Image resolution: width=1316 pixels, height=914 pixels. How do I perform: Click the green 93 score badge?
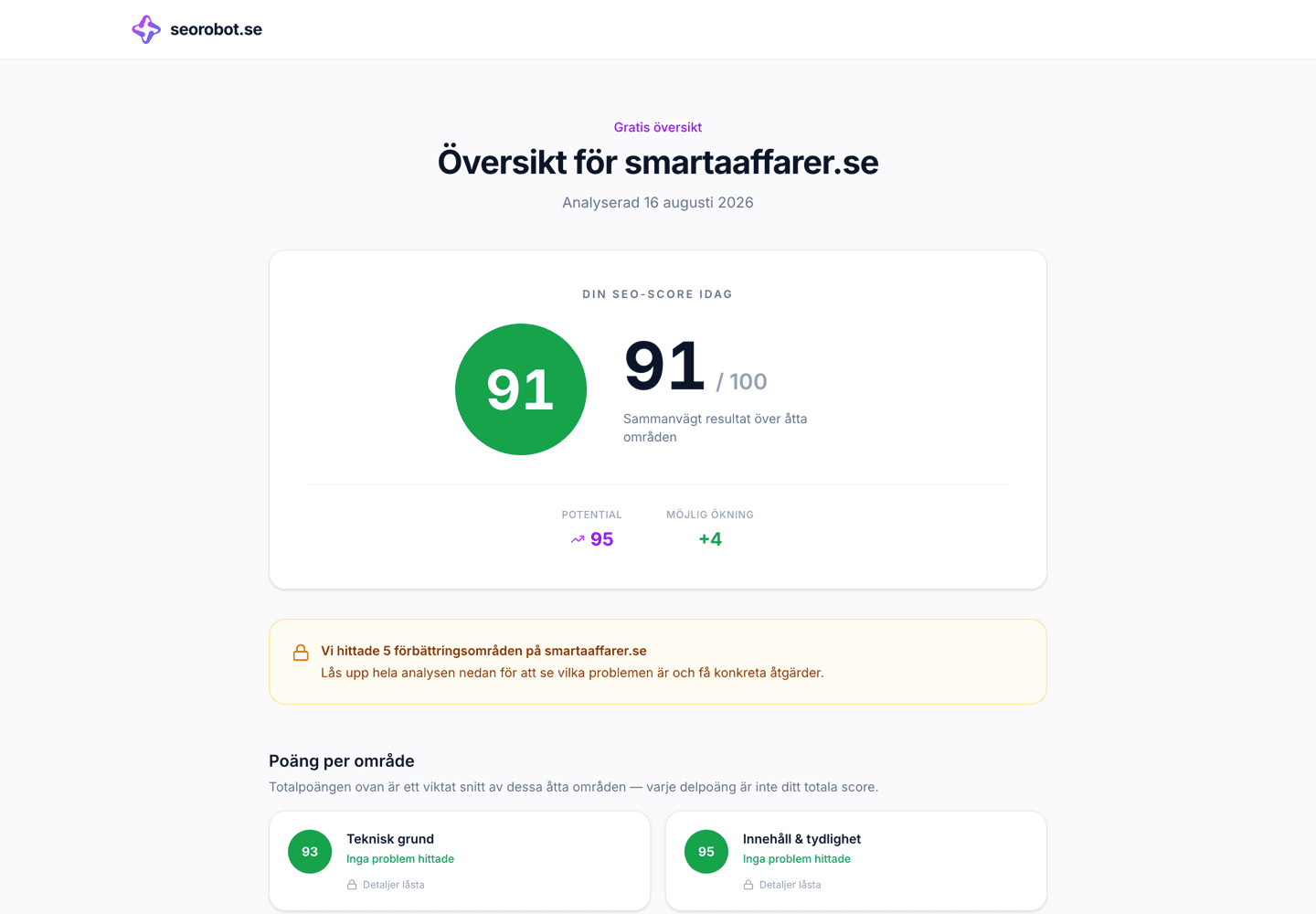(310, 852)
